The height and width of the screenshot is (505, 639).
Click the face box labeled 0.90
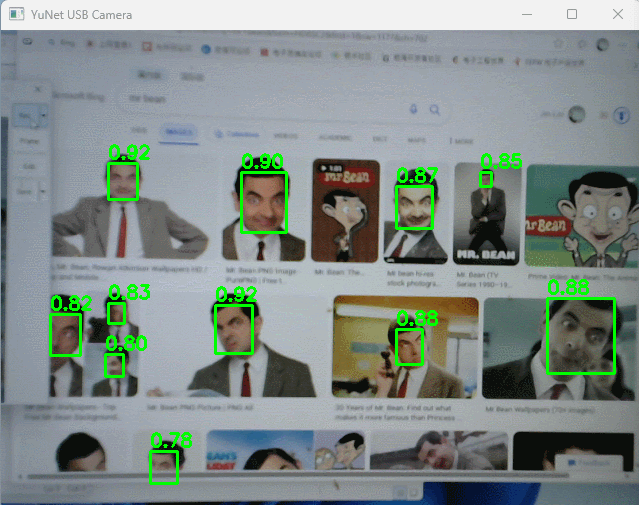coord(263,202)
